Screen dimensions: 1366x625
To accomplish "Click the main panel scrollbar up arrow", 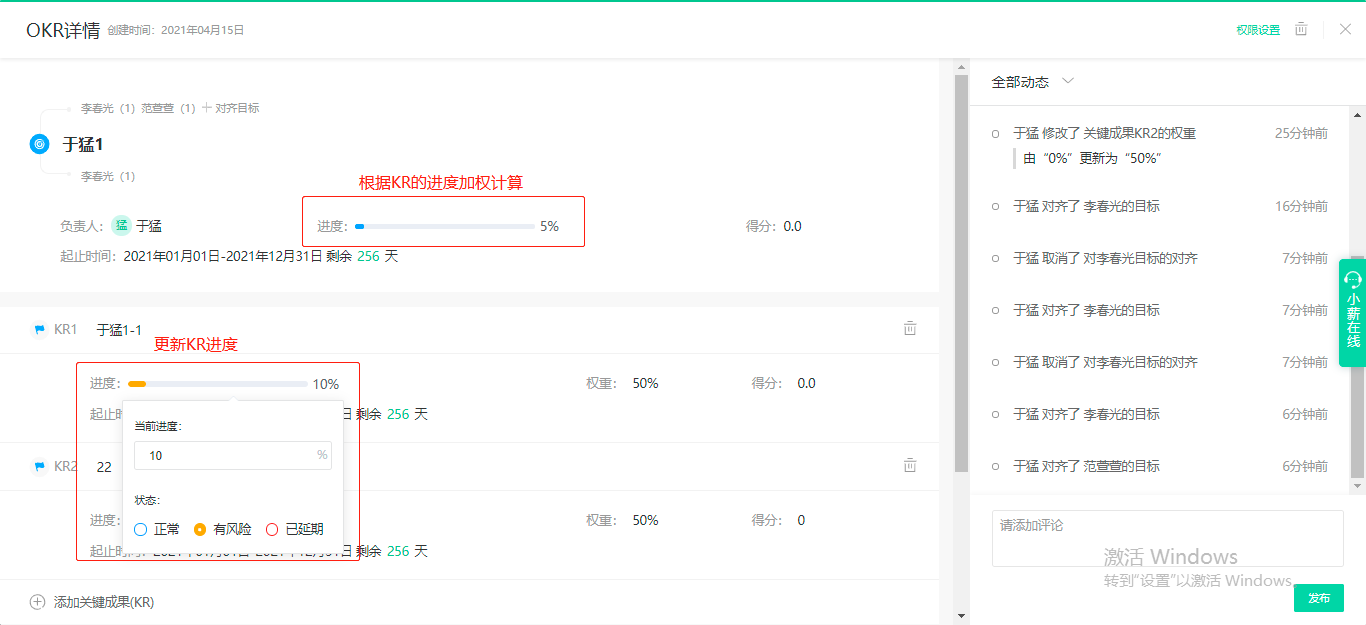I will (962, 66).
